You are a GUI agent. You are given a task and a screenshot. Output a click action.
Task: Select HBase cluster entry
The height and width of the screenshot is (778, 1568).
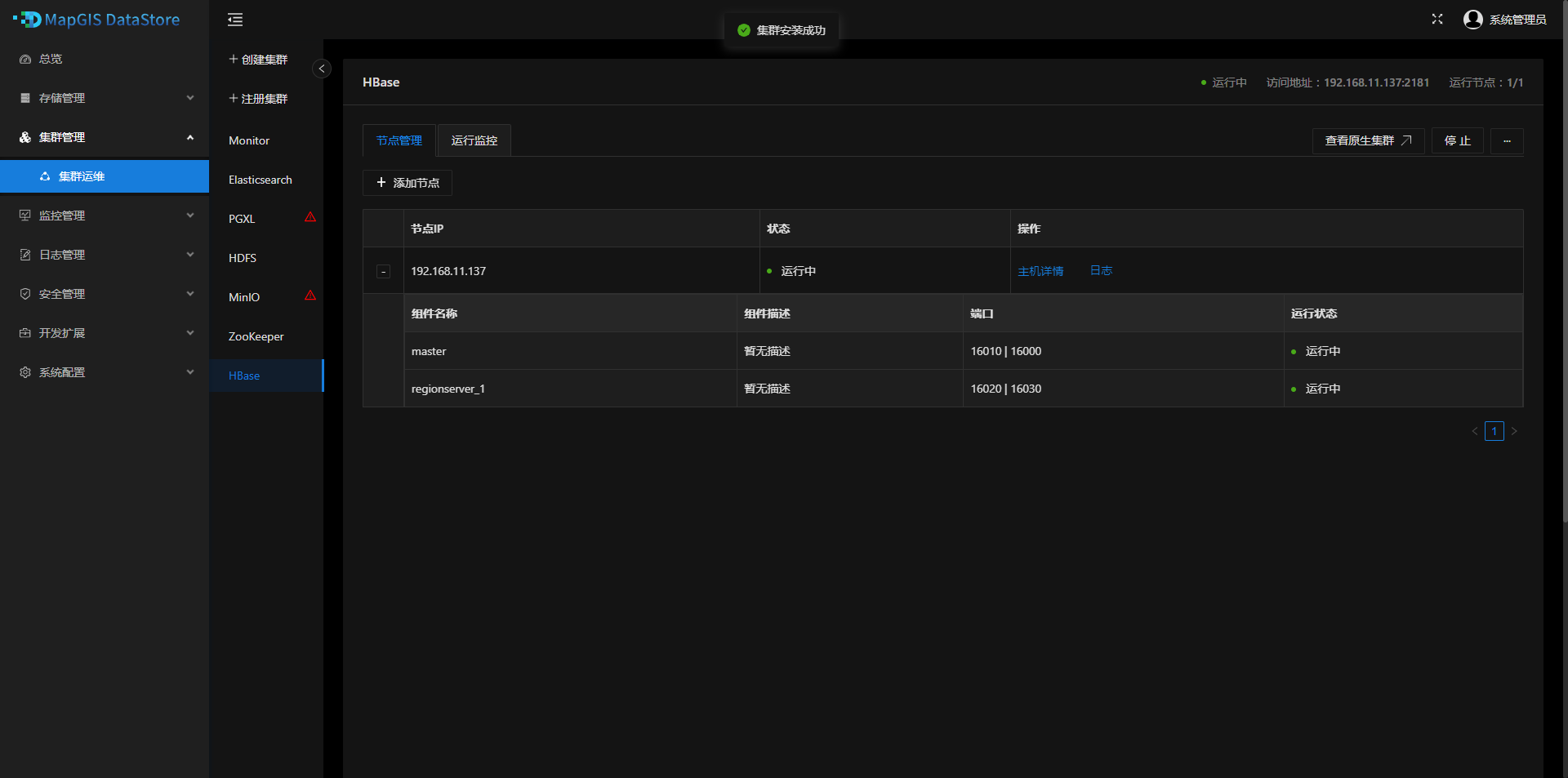pyautogui.click(x=266, y=376)
